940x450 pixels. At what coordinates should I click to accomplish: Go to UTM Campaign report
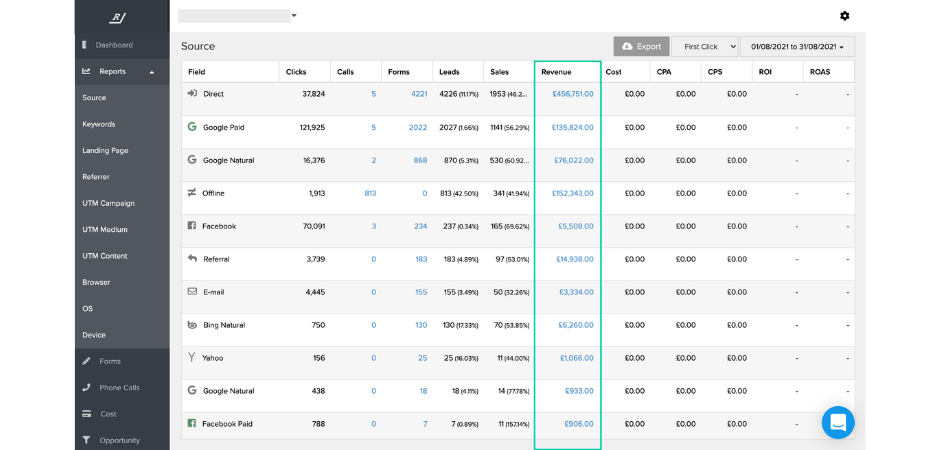click(x=108, y=203)
